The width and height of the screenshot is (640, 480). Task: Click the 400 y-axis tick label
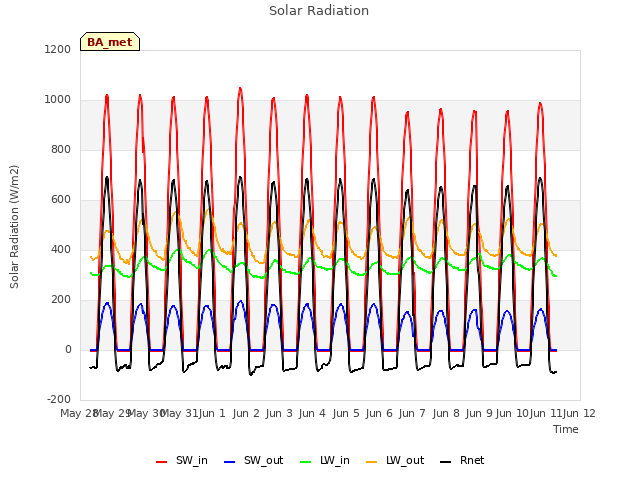click(61, 249)
